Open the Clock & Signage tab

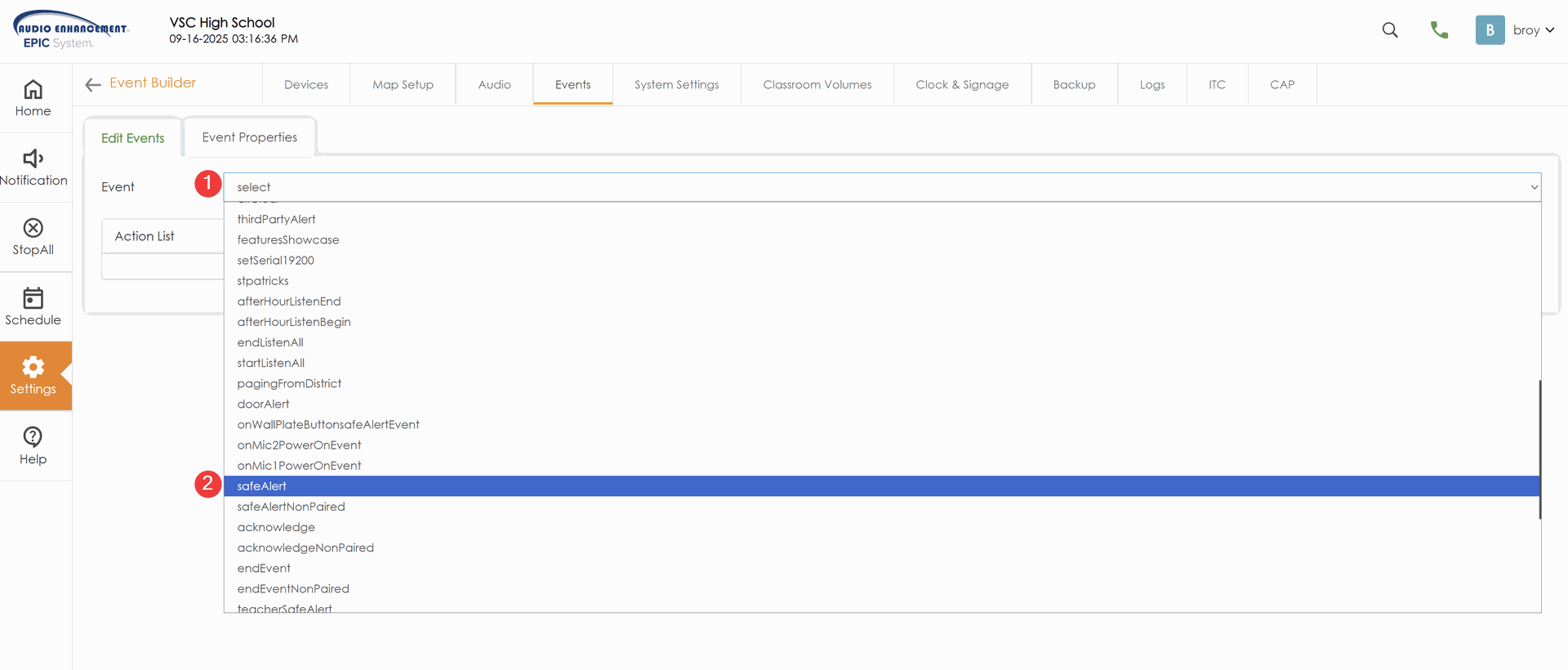pyautogui.click(x=962, y=85)
